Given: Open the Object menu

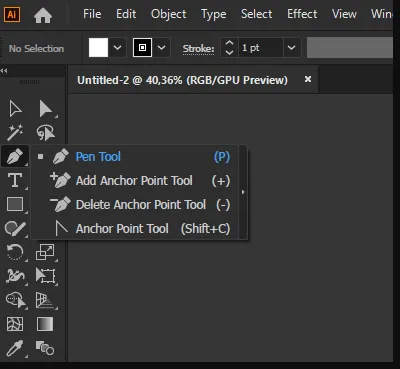Looking at the screenshot, I should pyautogui.click(x=169, y=14).
